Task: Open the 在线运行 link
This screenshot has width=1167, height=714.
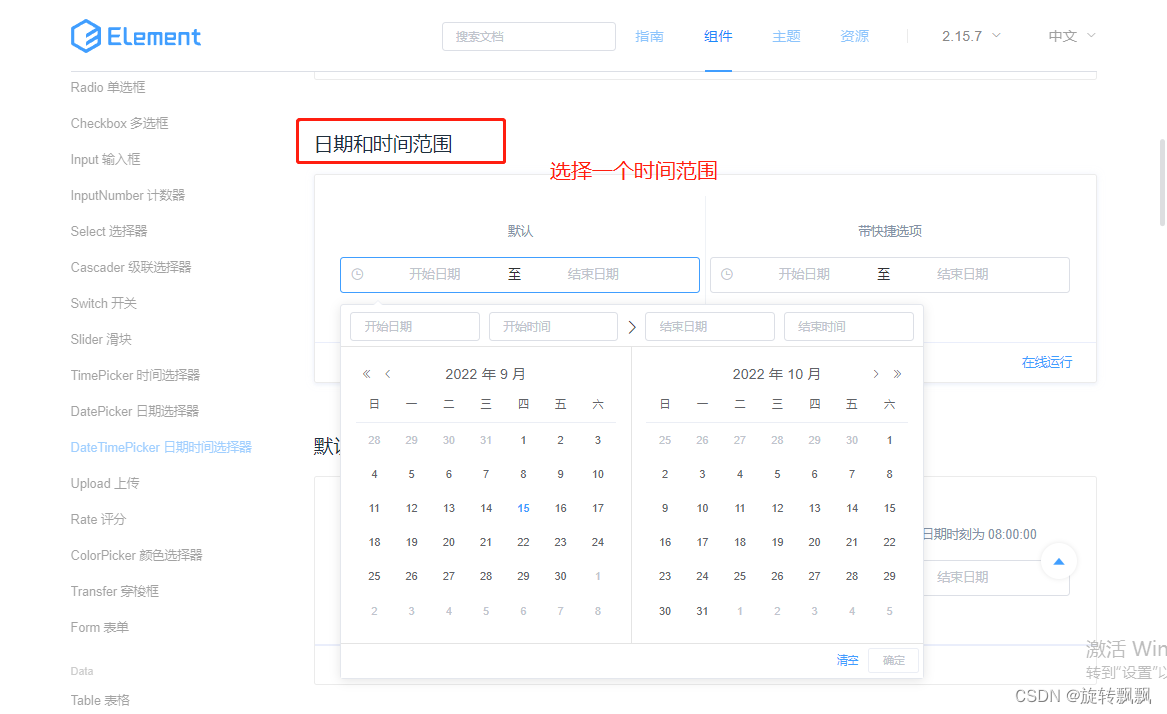Action: coord(1047,362)
